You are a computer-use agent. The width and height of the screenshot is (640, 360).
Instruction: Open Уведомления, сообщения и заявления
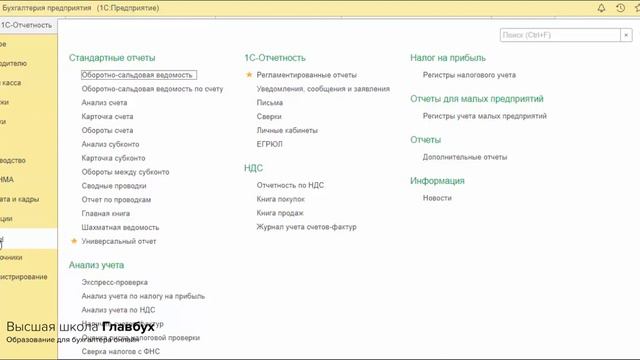tap(323, 89)
